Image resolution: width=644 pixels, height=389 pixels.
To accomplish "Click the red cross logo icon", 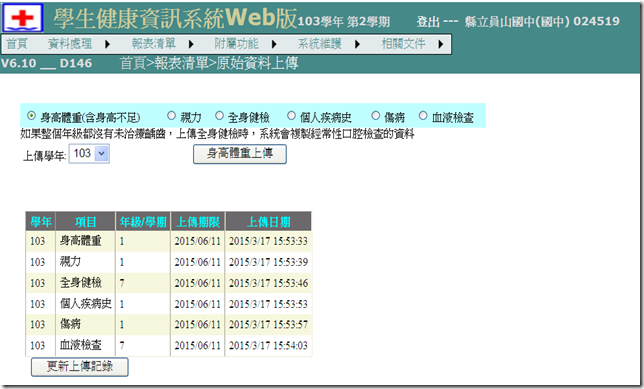I will (23, 18).
